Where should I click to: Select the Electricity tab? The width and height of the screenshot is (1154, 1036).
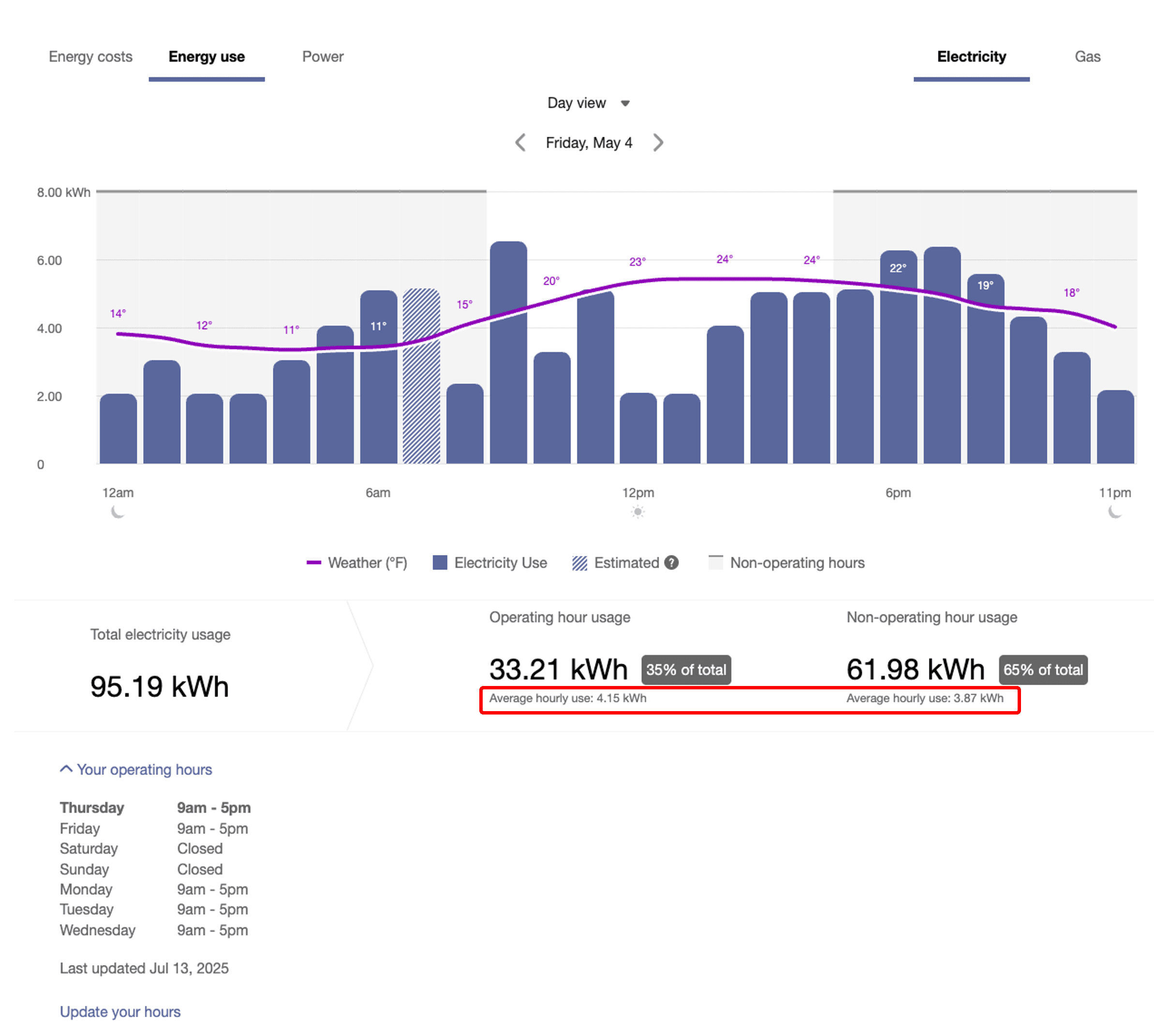coord(971,57)
